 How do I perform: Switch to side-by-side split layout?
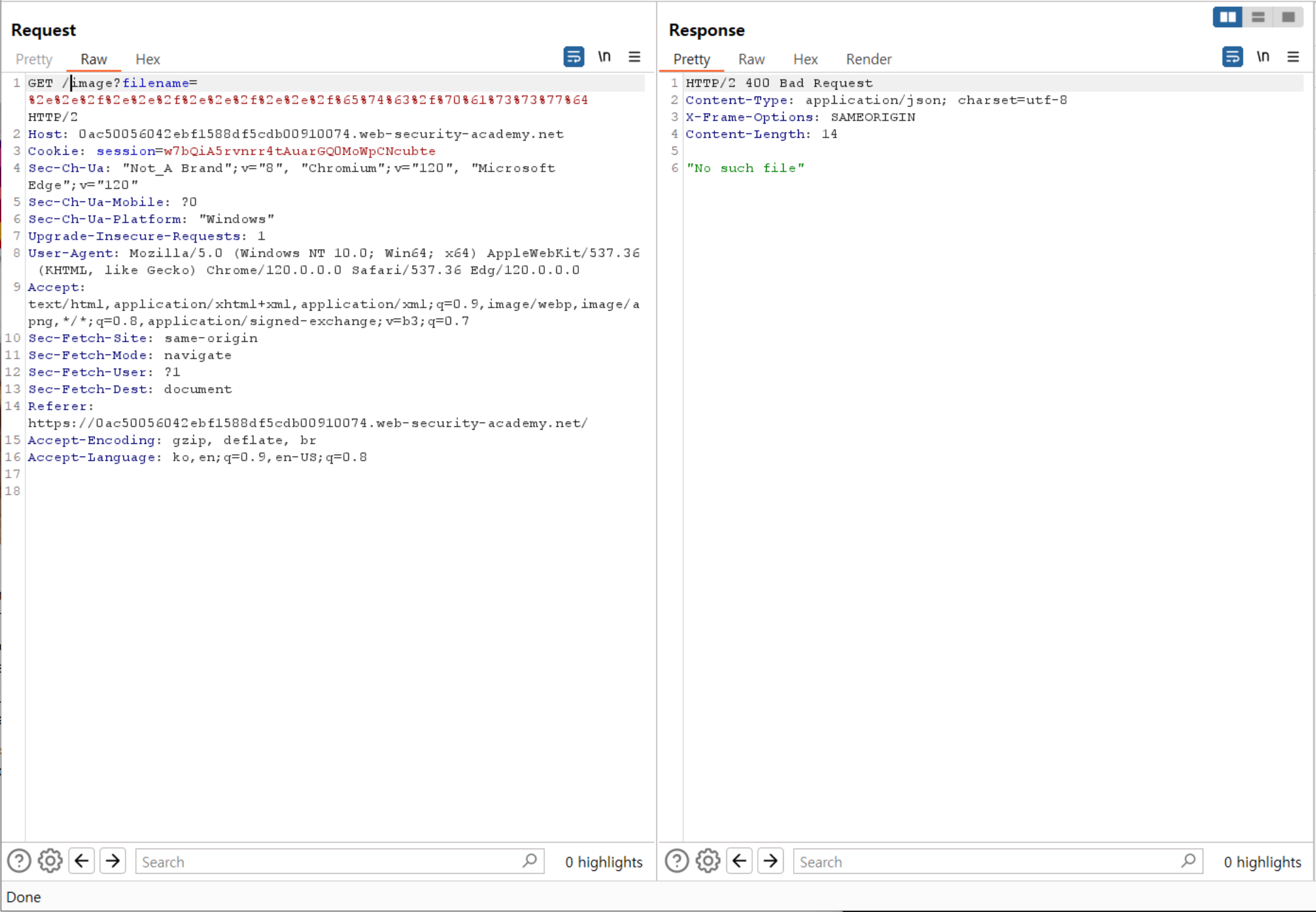pos(1227,17)
